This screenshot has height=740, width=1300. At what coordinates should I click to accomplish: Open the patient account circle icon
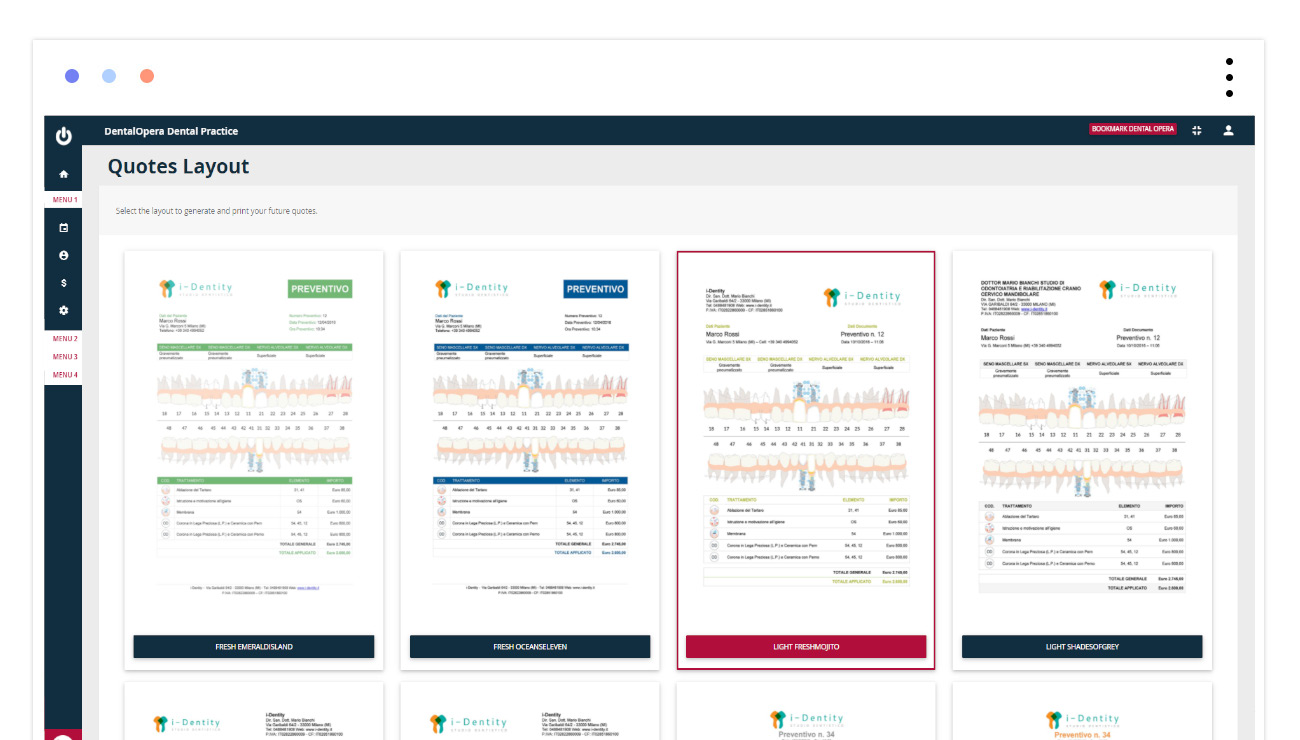point(64,256)
